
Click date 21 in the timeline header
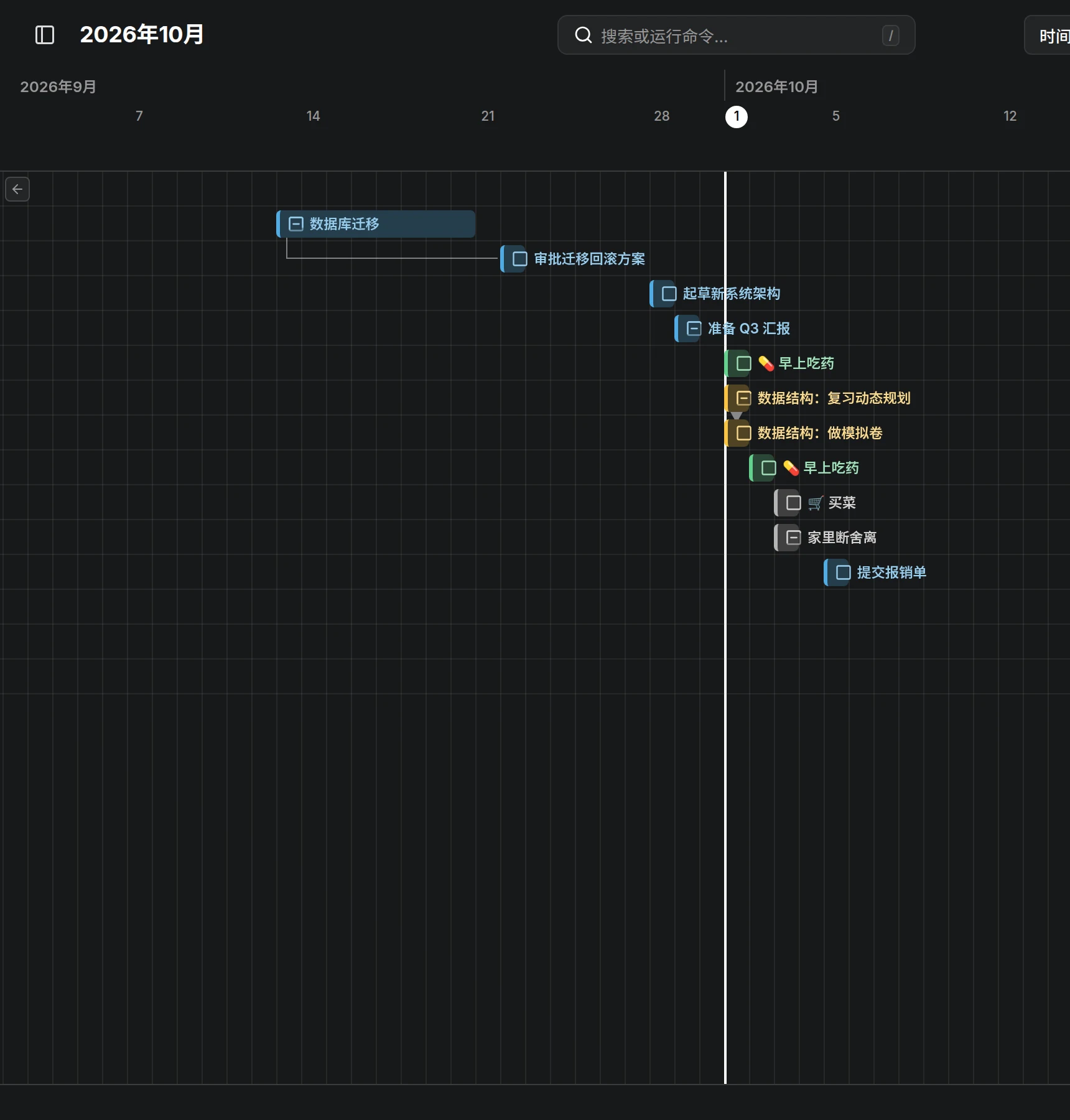click(x=488, y=116)
